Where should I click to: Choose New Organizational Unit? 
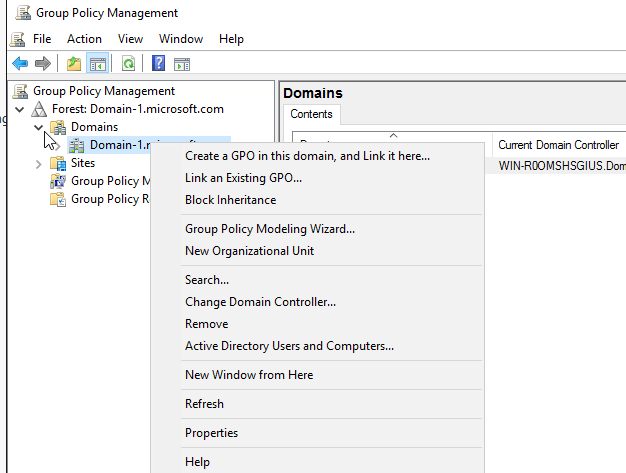point(318,251)
